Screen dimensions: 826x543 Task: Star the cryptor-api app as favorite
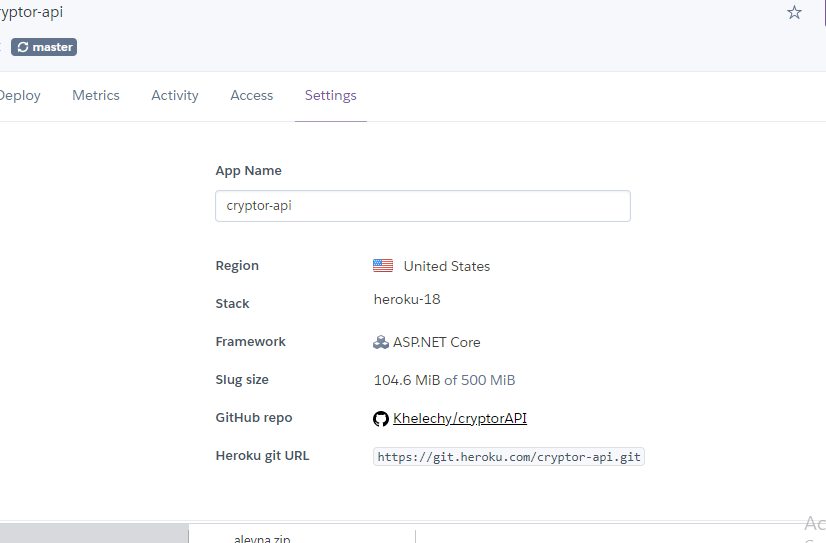click(x=794, y=13)
